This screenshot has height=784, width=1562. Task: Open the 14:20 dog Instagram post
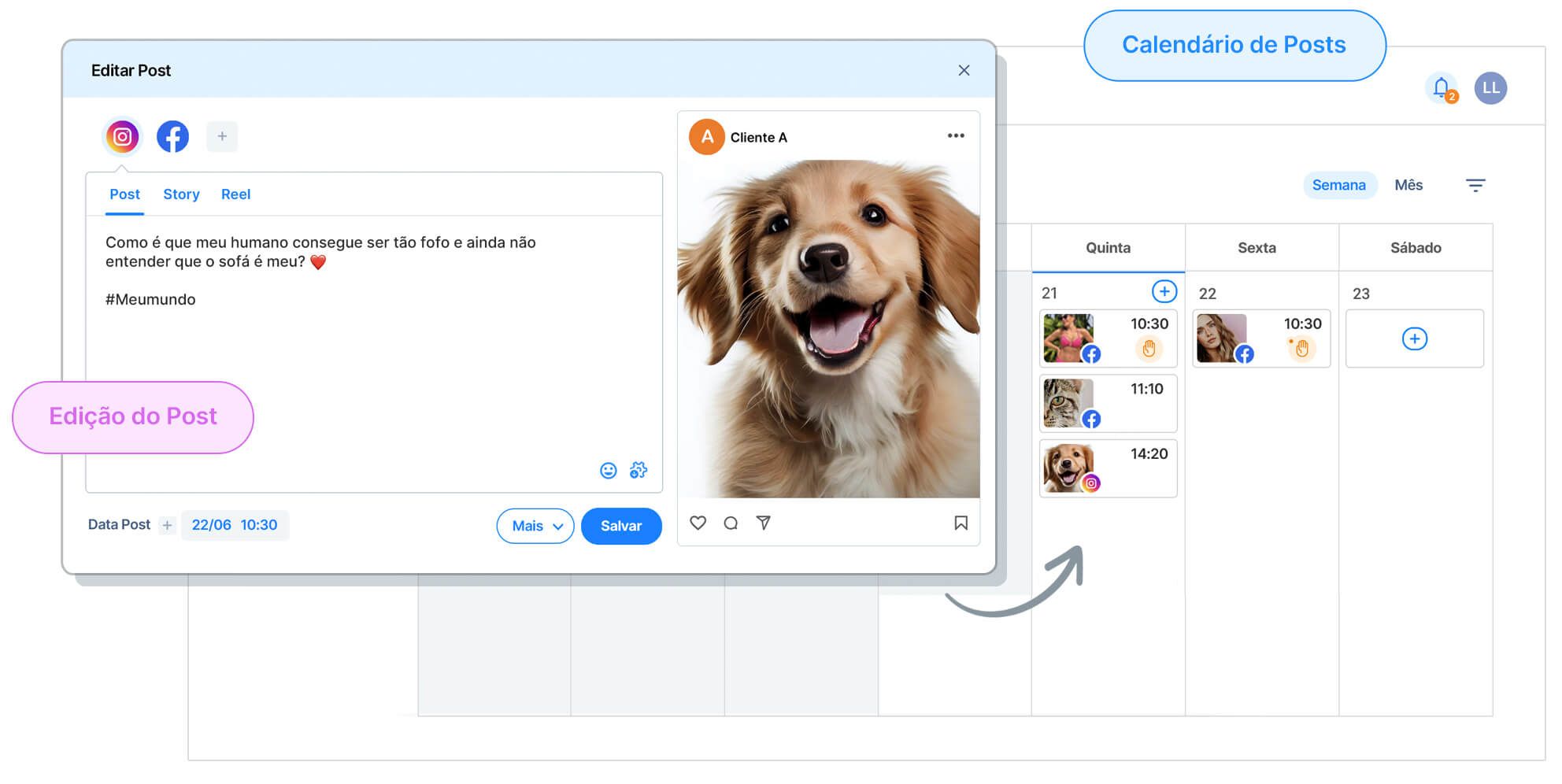coord(1108,469)
